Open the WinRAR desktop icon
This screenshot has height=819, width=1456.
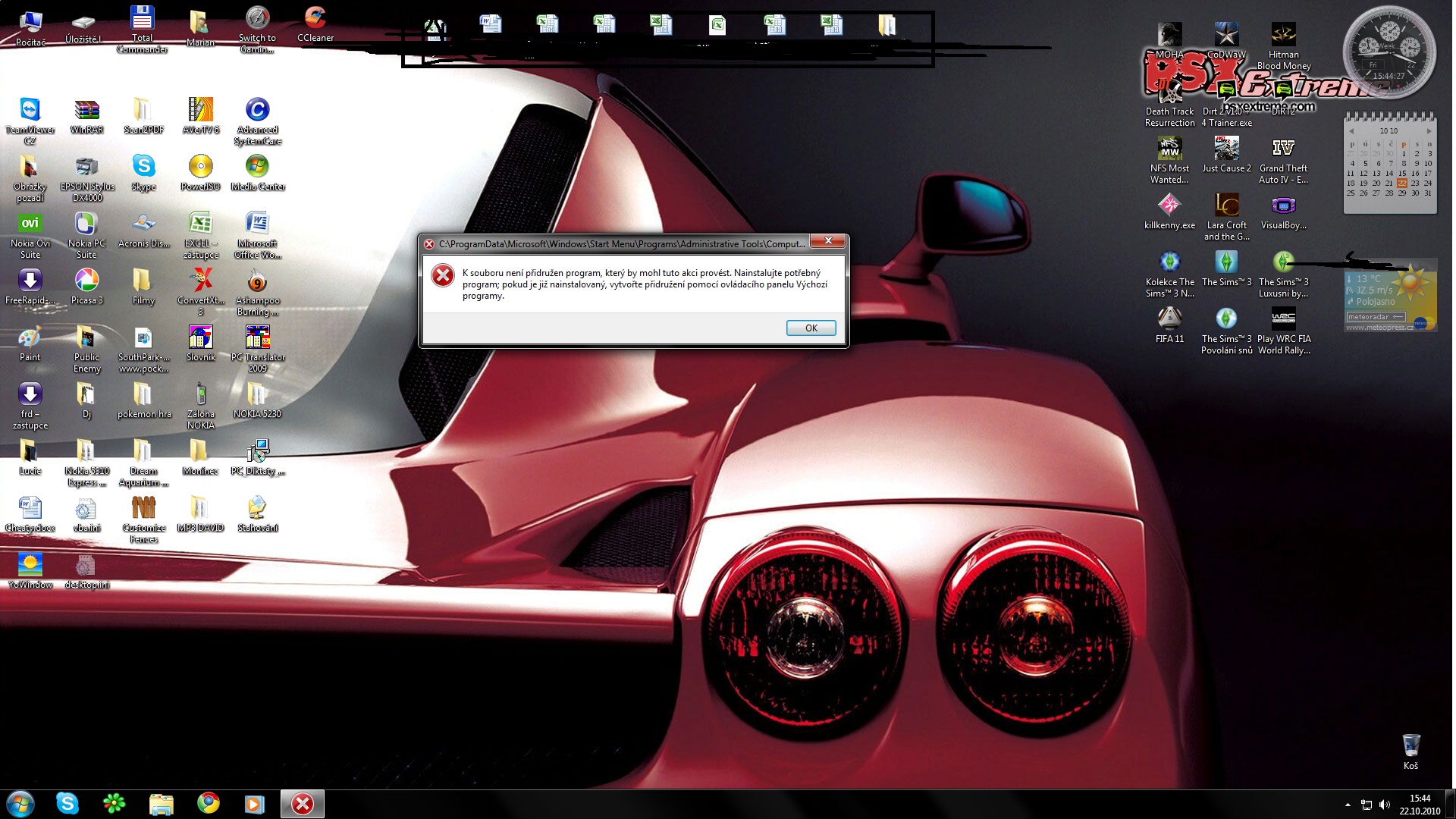pos(86,111)
